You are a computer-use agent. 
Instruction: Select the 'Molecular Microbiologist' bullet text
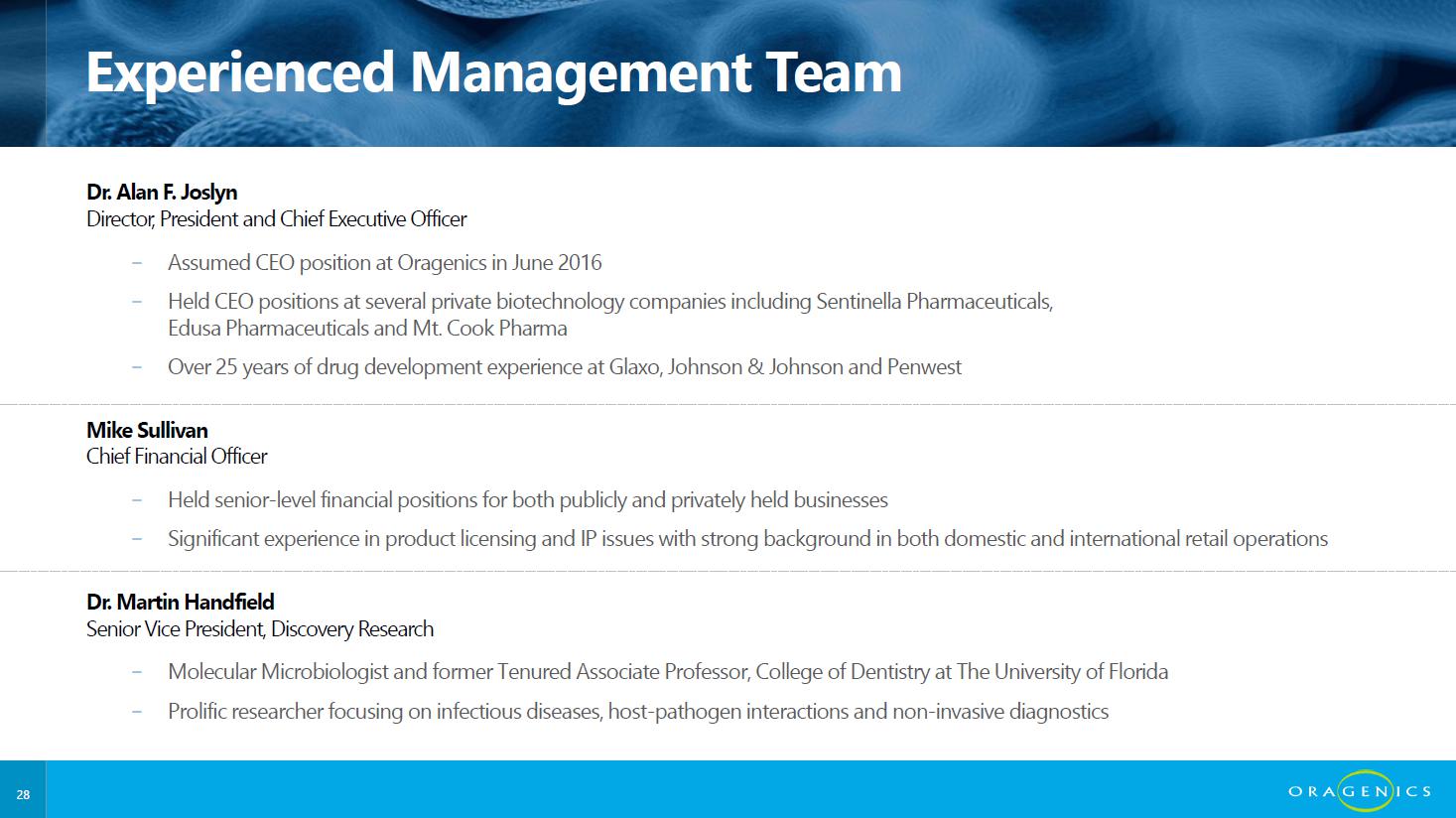coord(667,672)
